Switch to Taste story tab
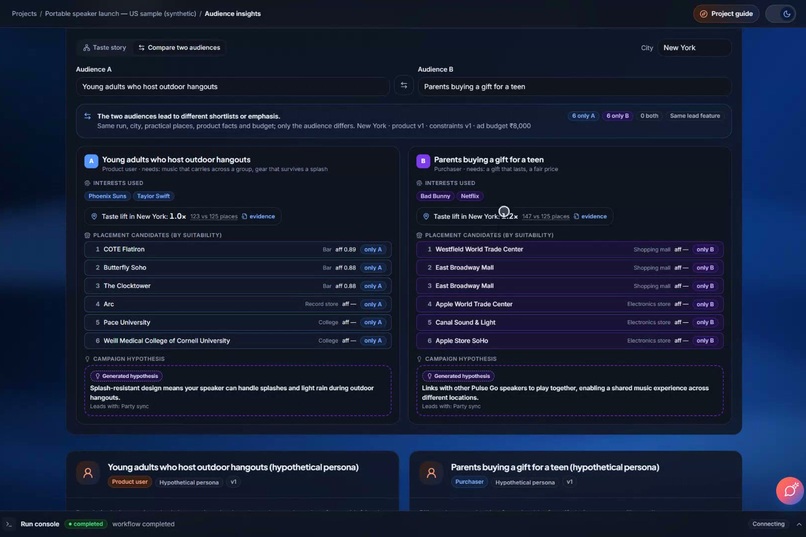The width and height of the screenshot is (806, 537). 105,48
